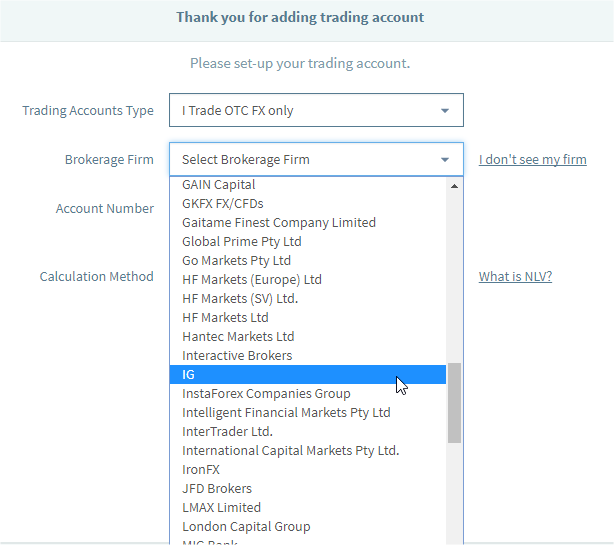Viewport: 614px width, 545px height.
Task: Select Go Markets Pty Ltd
Action: click(x=237, y=261)
